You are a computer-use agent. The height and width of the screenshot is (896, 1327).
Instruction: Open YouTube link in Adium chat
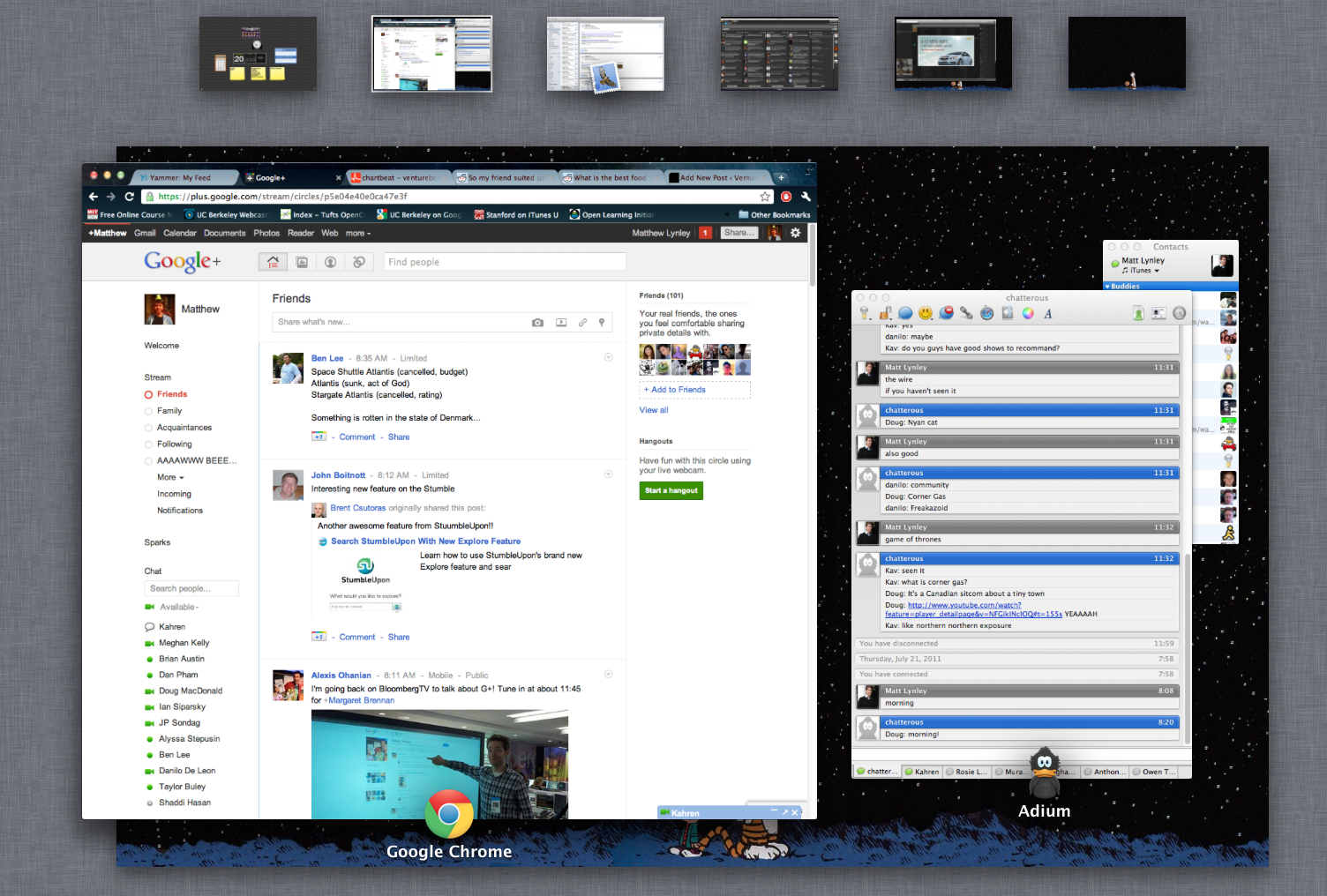coord(973,609)
